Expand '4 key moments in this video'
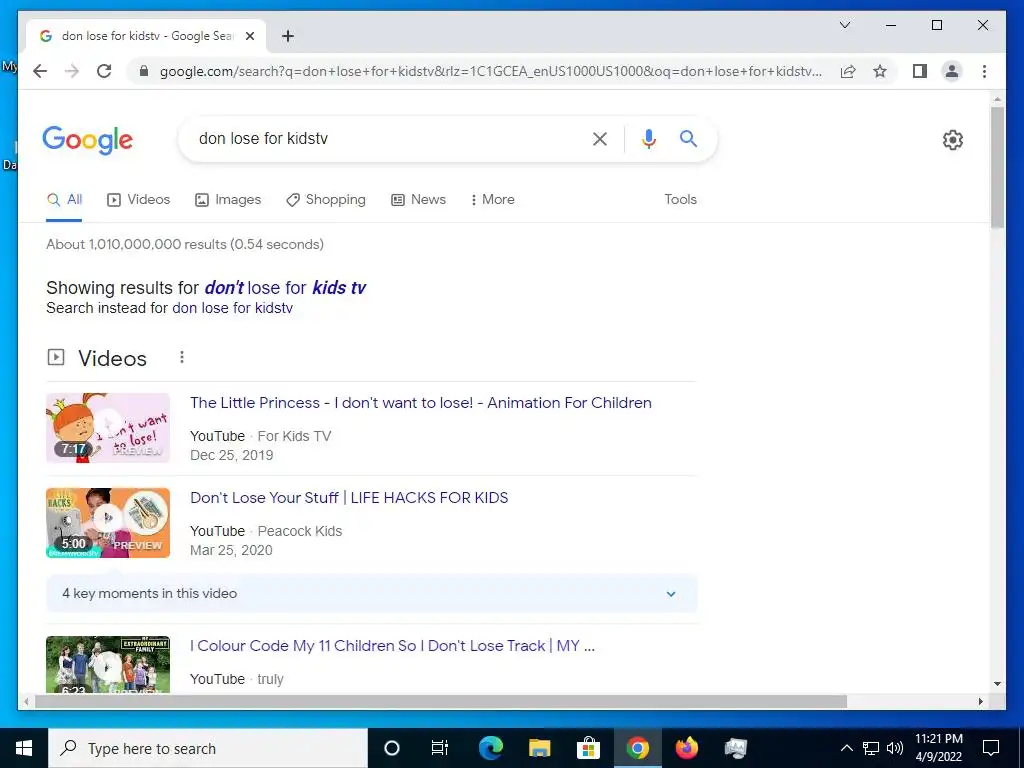1024x768 pixels. [x=372, y=594]
